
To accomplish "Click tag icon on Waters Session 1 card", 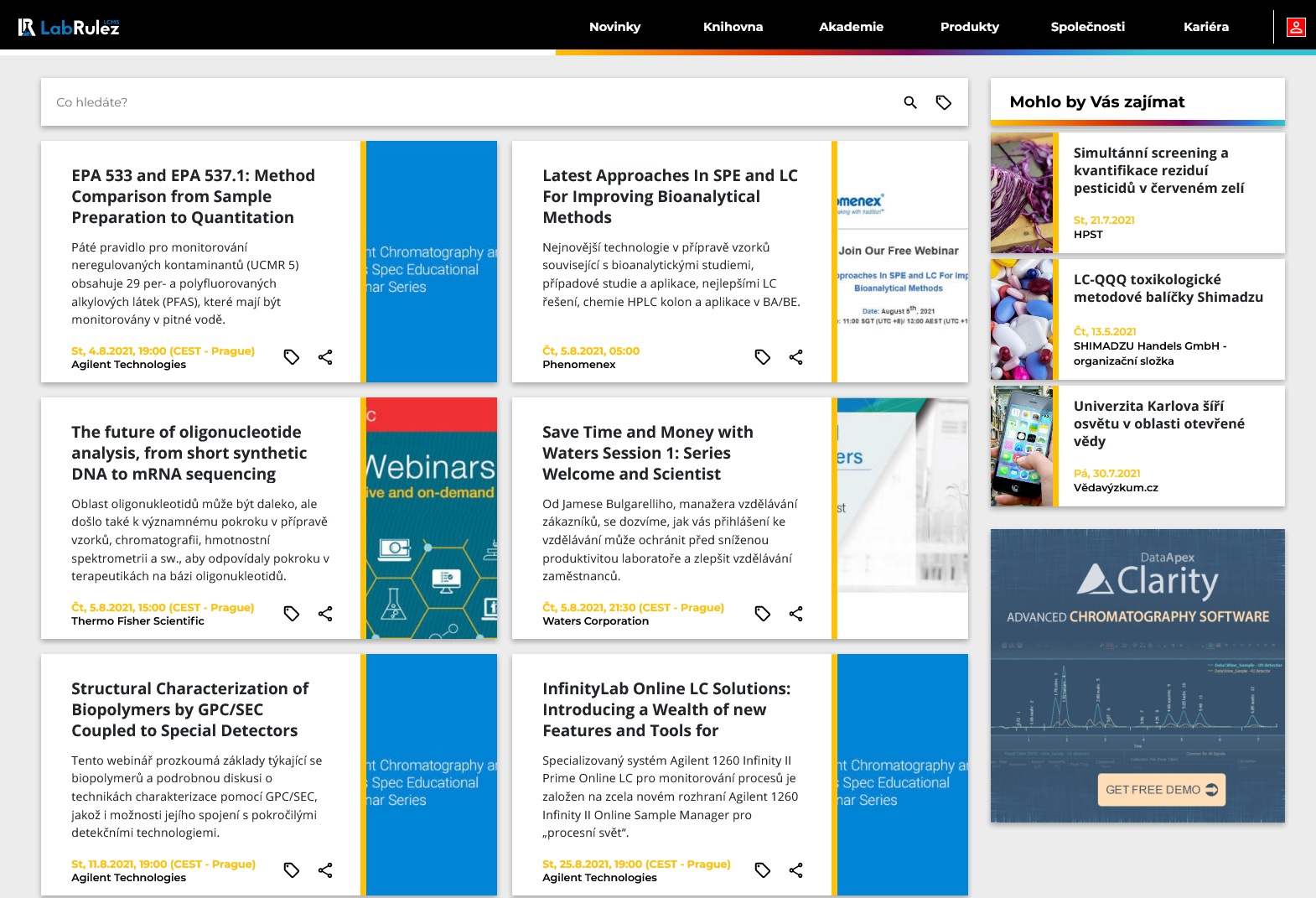I will coord(763,614).
